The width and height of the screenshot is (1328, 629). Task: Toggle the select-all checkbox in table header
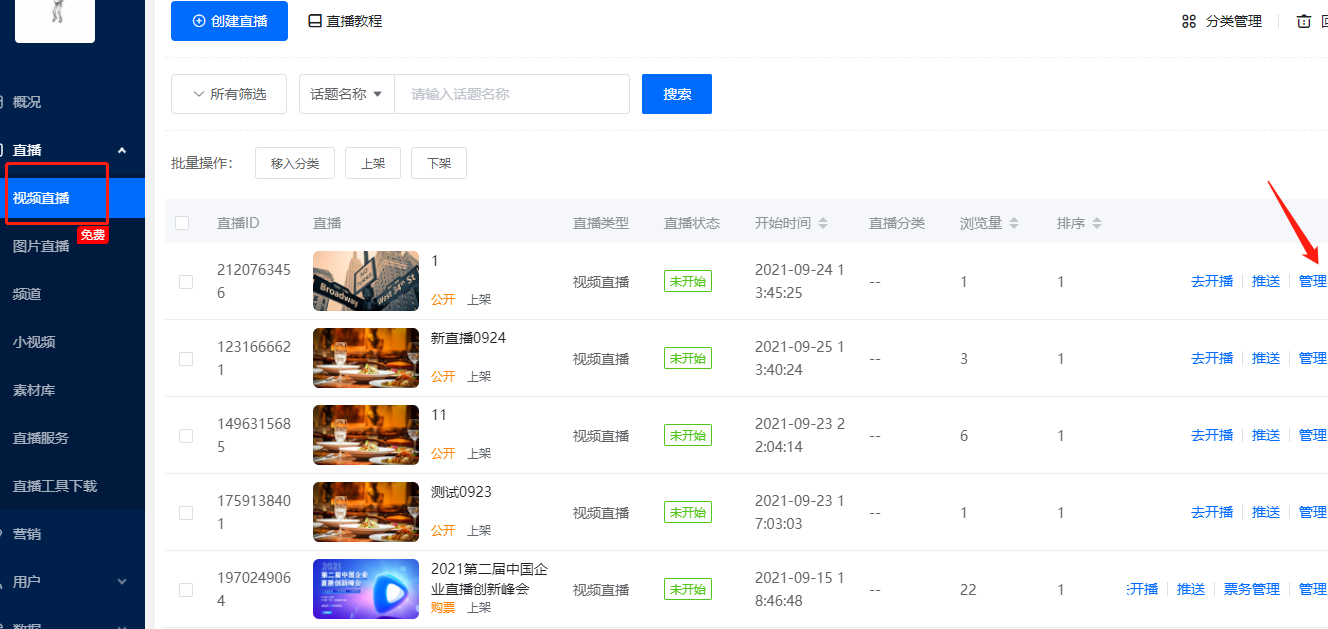coord(182,223)
